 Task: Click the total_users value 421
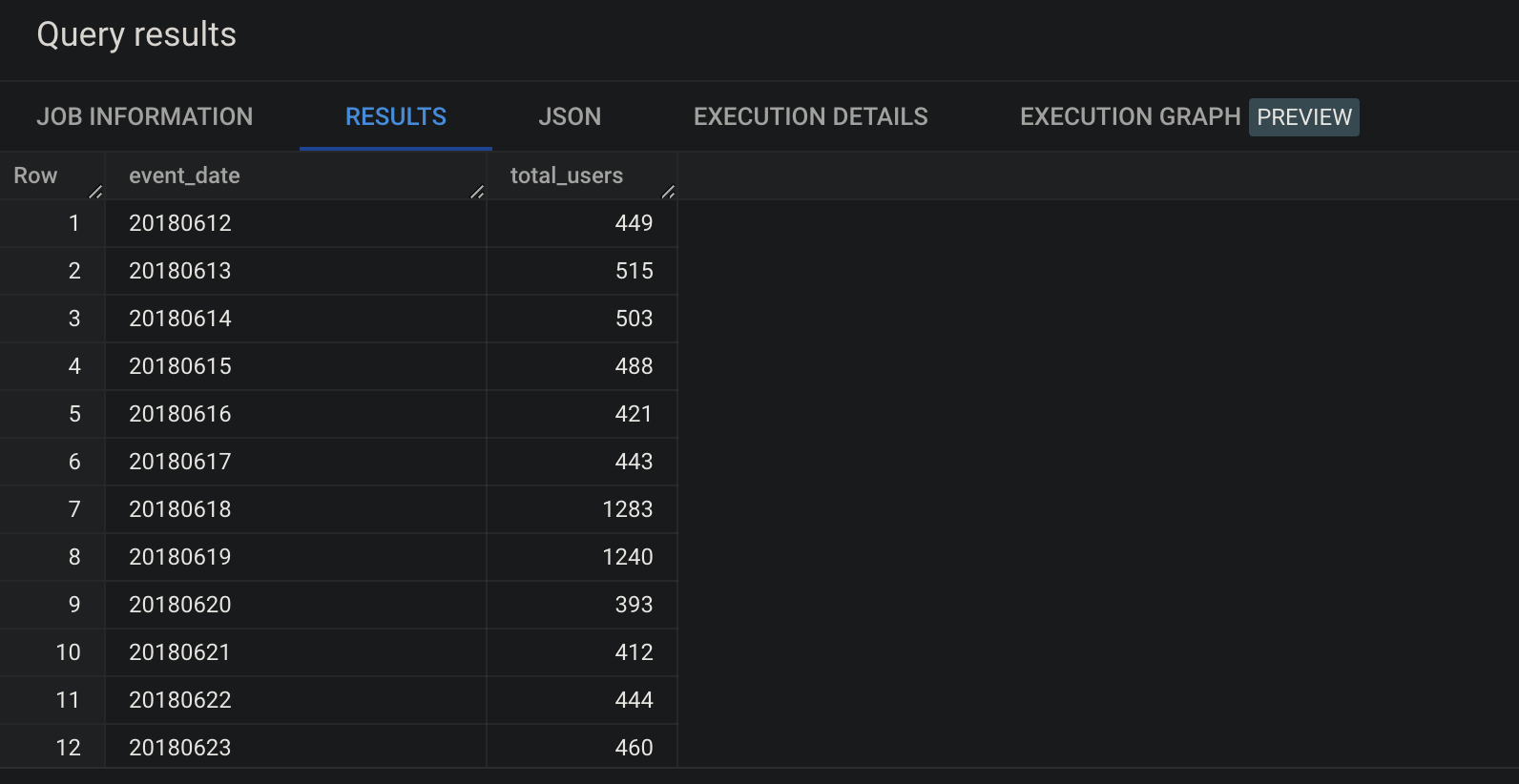point(634,414)
